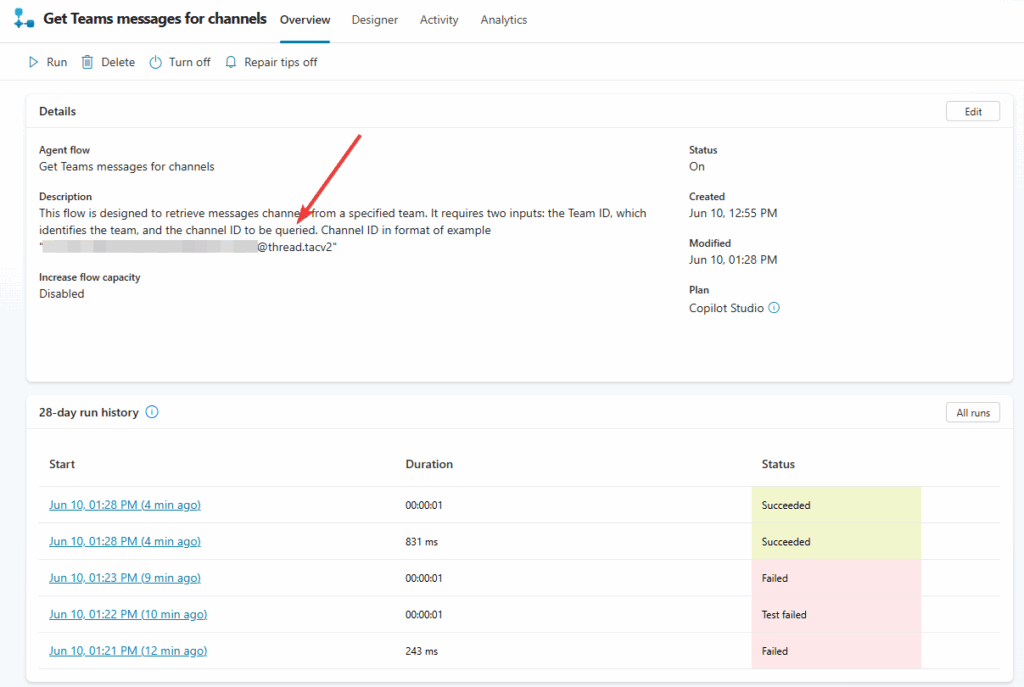
Task: Click the info icon beside 28-day run history
Action: (x=152, y=412)
